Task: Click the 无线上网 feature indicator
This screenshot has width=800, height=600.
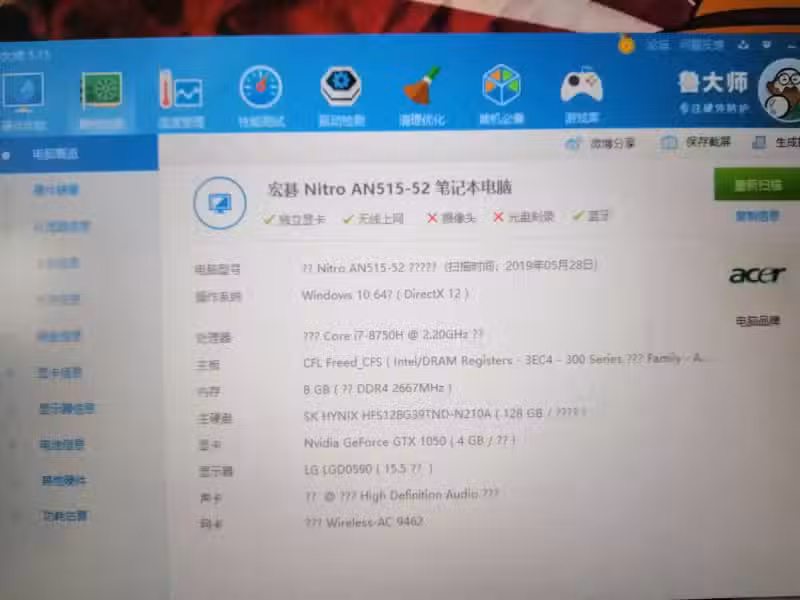Action: point(373,219)
